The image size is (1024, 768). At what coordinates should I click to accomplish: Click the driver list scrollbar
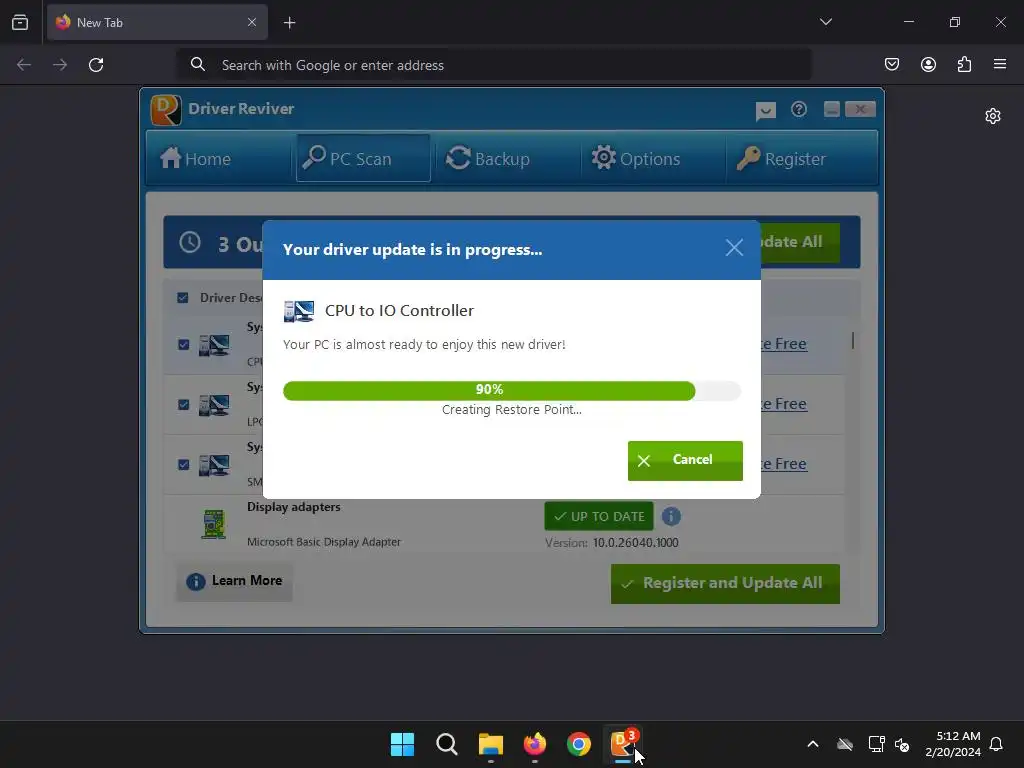(853, 340)
